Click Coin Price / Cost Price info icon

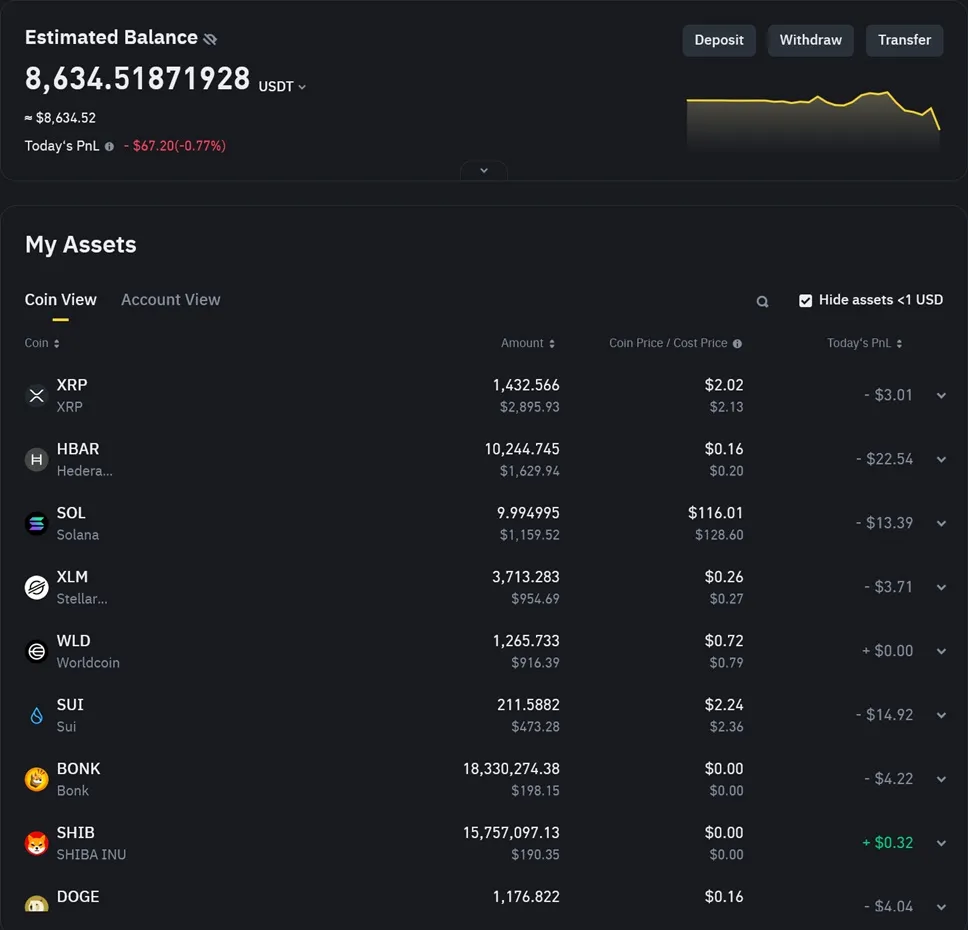pos(737,343)
